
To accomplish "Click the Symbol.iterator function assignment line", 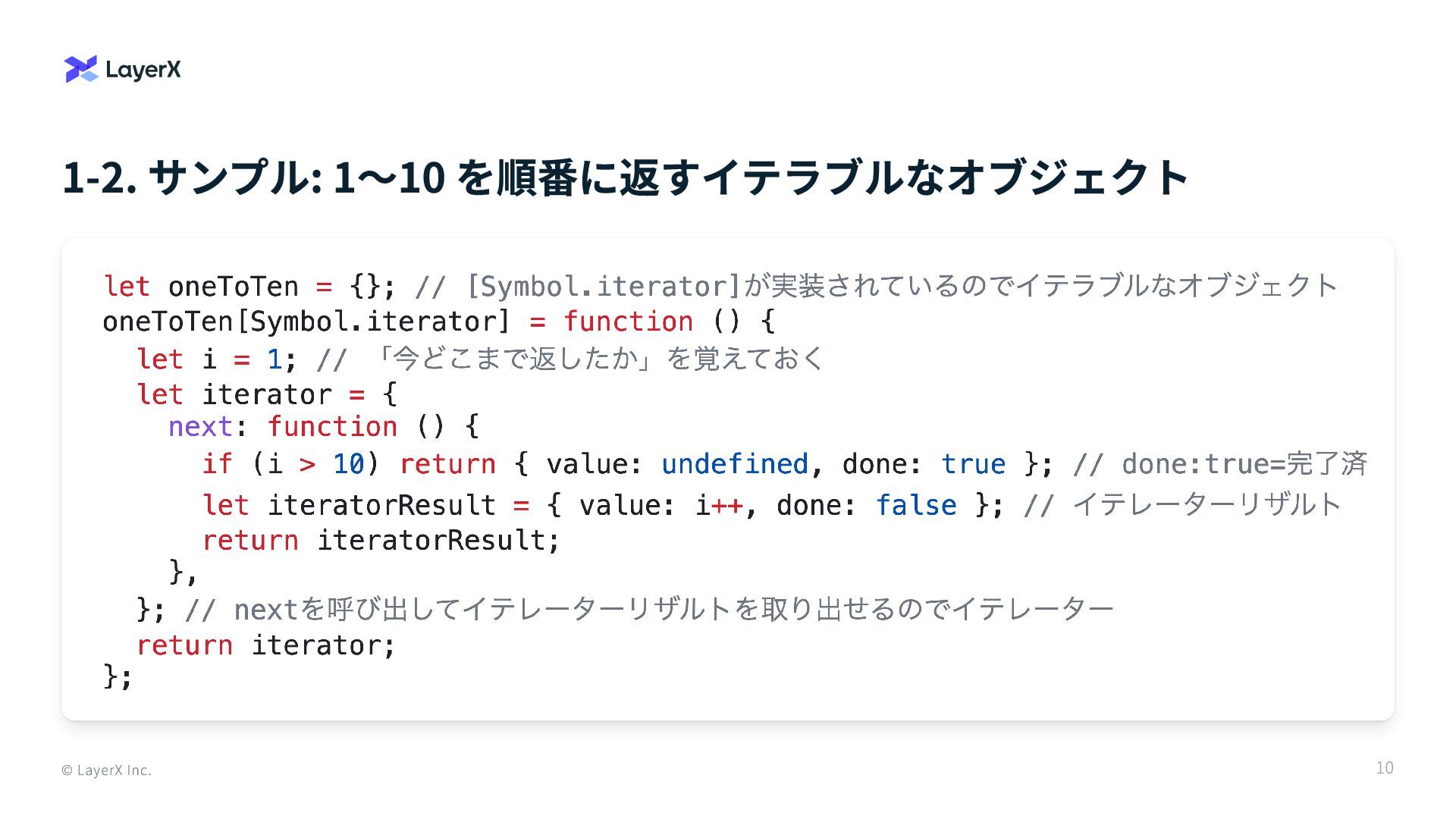I will pos(438,322).
